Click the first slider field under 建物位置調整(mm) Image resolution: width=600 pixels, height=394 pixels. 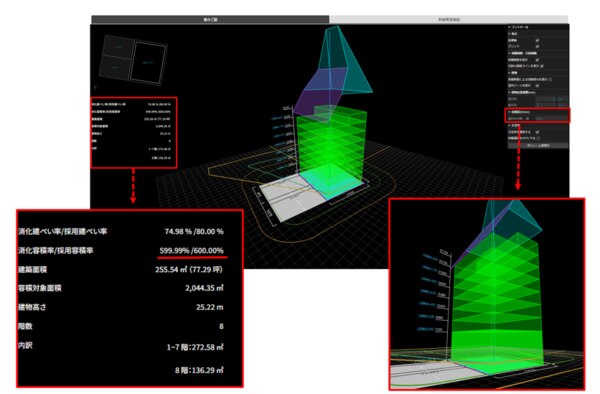tap(545, 99)
